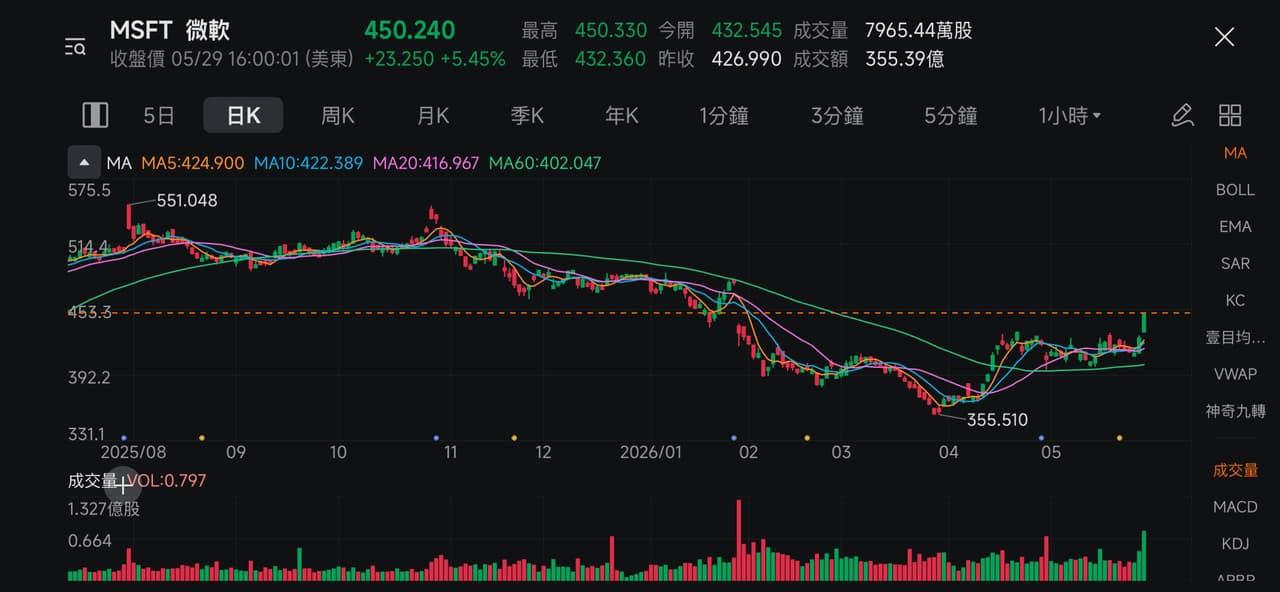Click the 355.510 low price label
Screen dimensions: 1280x592
tap(997, 420)
